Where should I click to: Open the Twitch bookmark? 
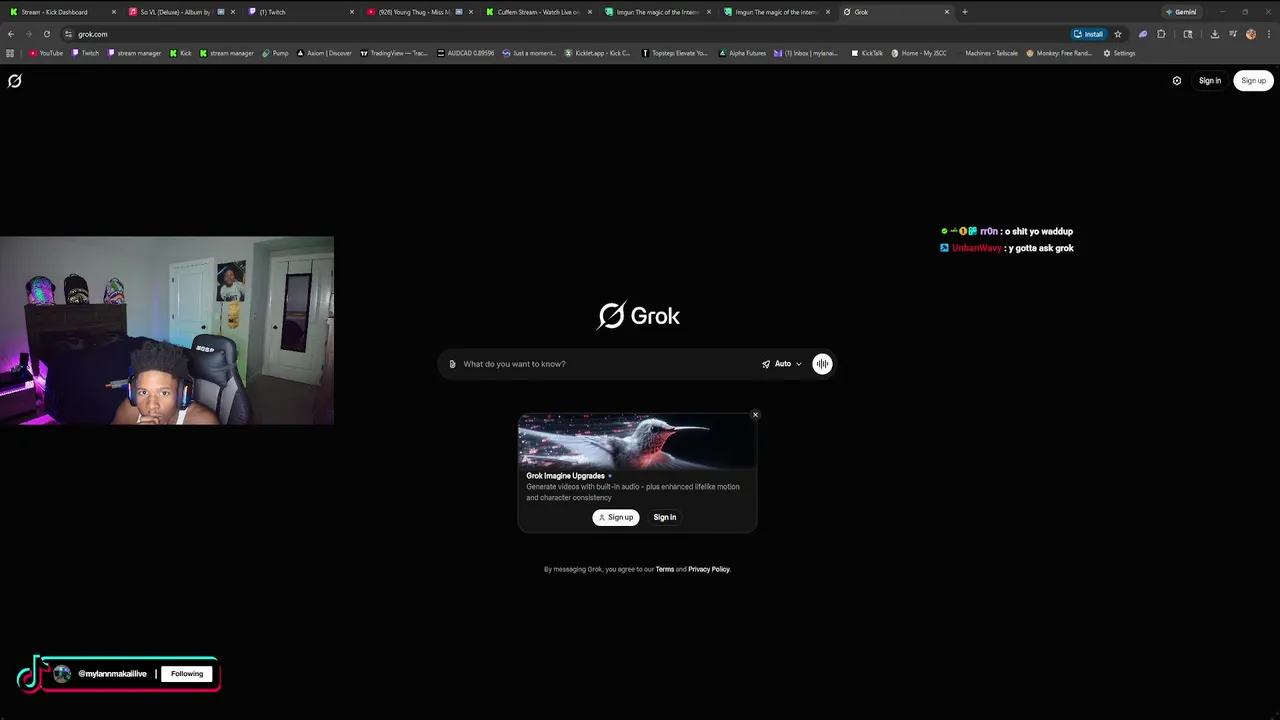tap(85, 53)
